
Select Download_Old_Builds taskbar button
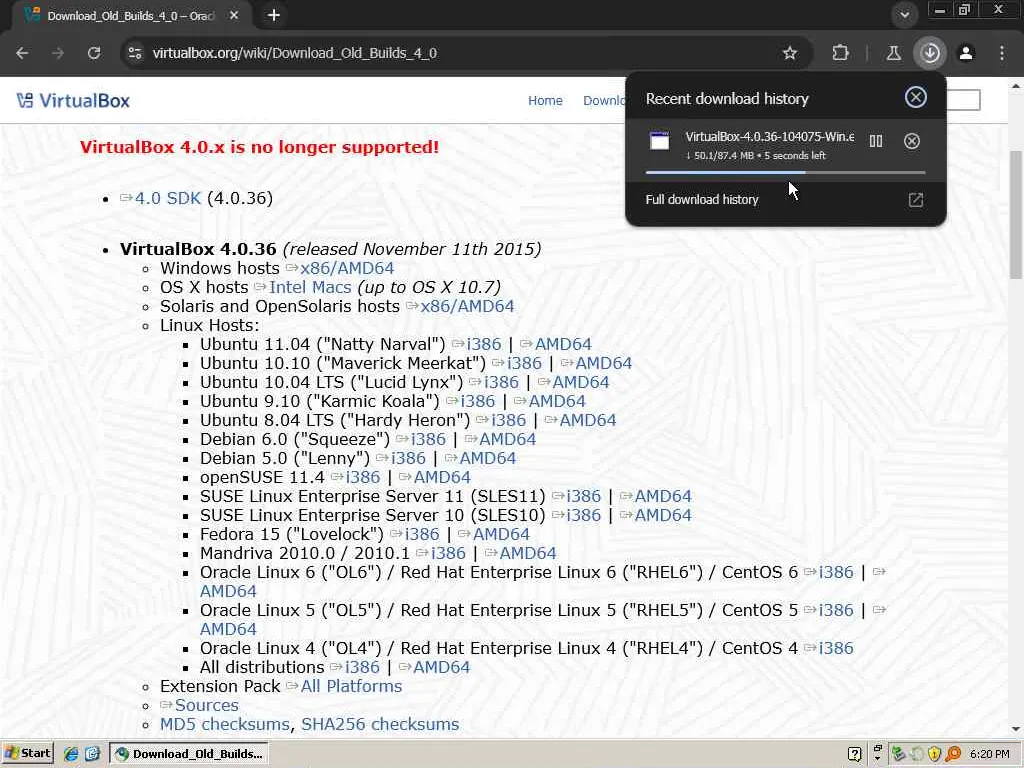click(189, 754)
